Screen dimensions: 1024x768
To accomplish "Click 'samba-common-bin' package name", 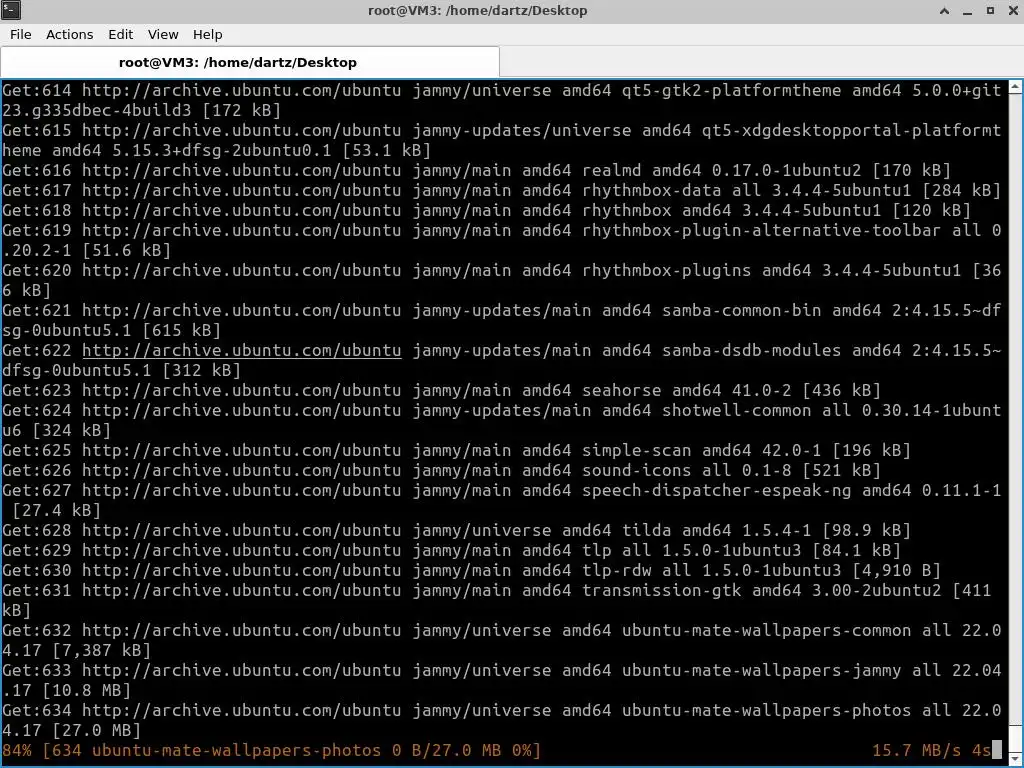I will (x=742, y=310).
